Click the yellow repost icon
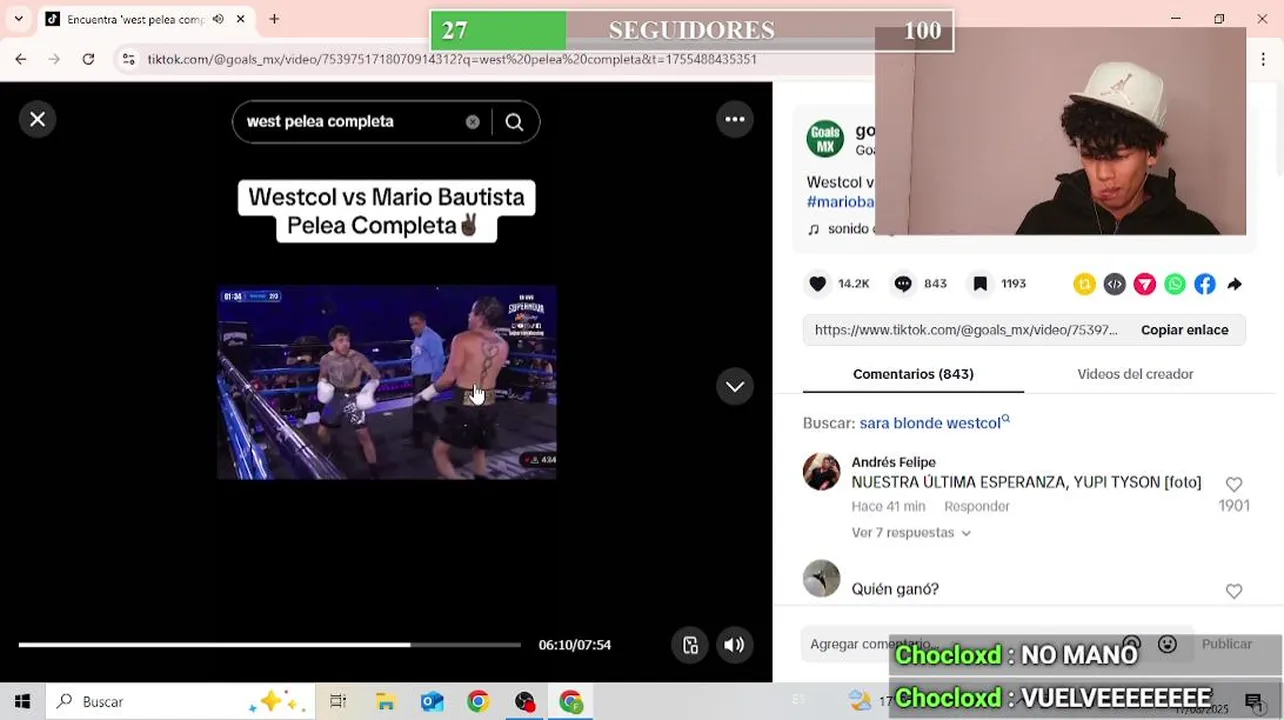The height and width of the screenshot is (720, 1284). 1084,285
